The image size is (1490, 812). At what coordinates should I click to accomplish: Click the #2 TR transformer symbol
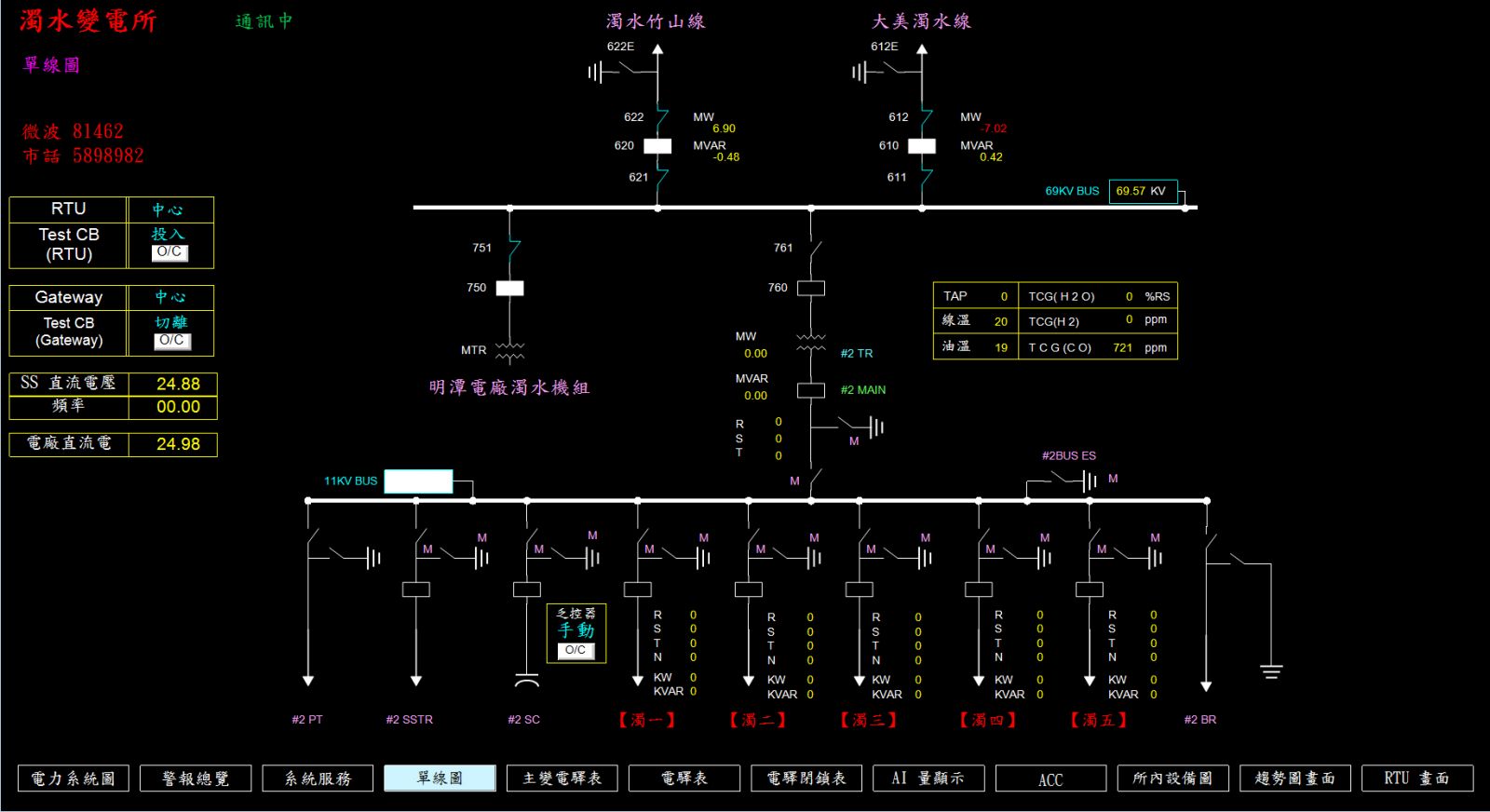pyautogui.click(x=811, y=343)
